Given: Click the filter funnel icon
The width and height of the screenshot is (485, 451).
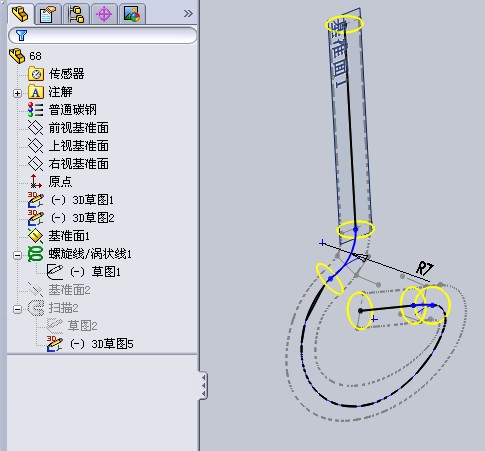Looking at the screenshot, I should coord(21,35).
